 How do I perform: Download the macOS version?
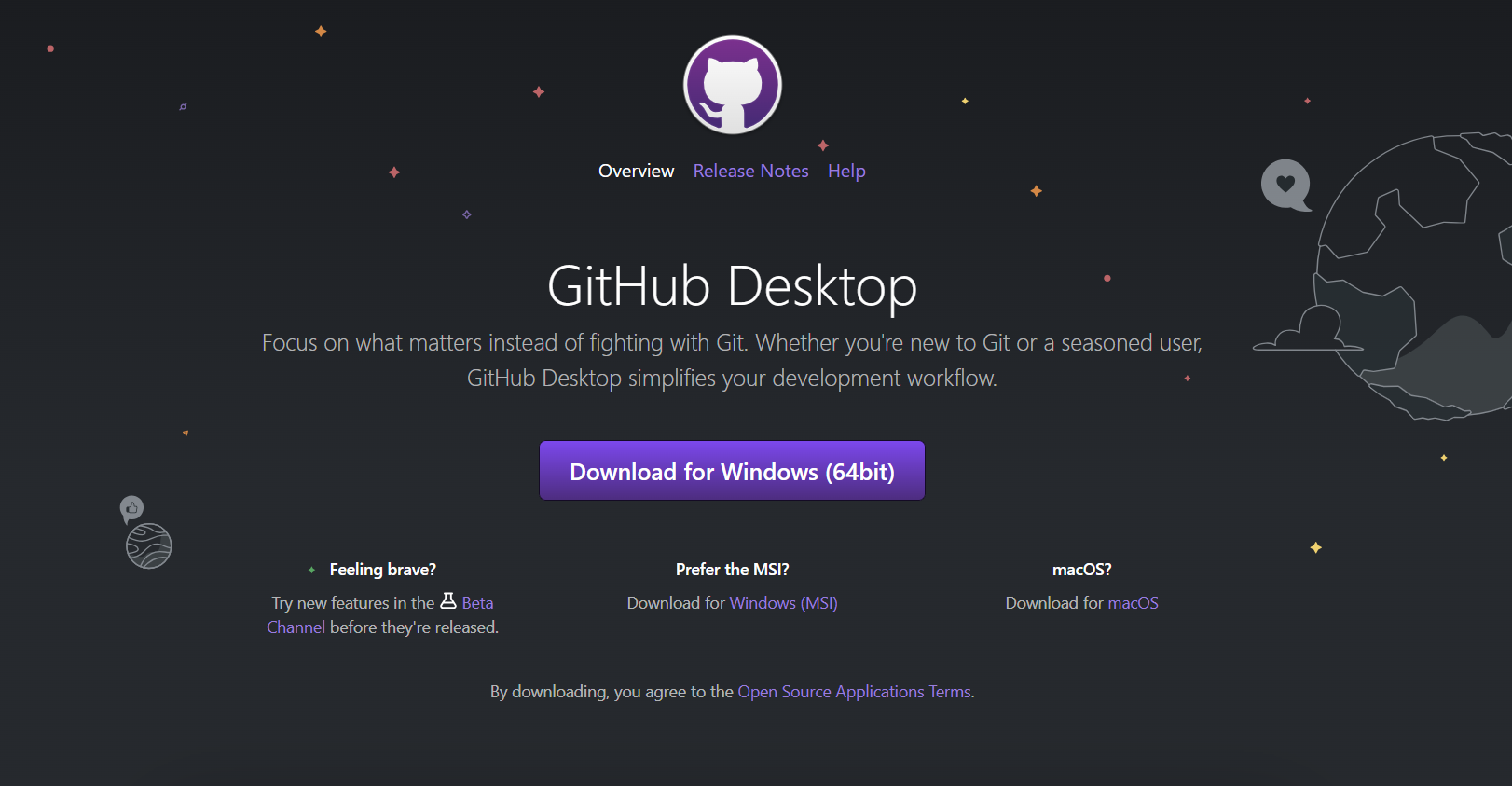tap(1133, 603)
